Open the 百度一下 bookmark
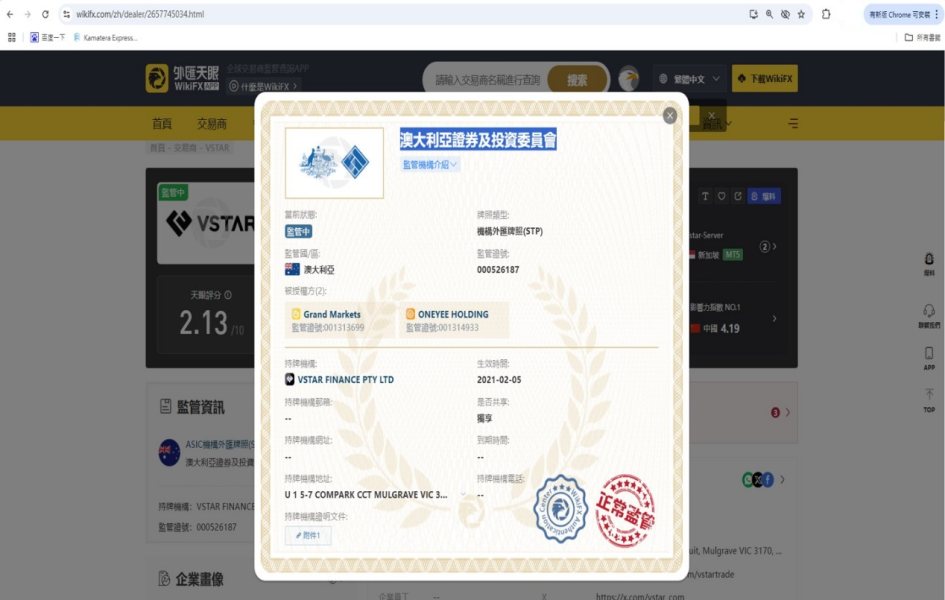Image resolution: width=945 pixels, height=600 pixels. pos(47,37)
